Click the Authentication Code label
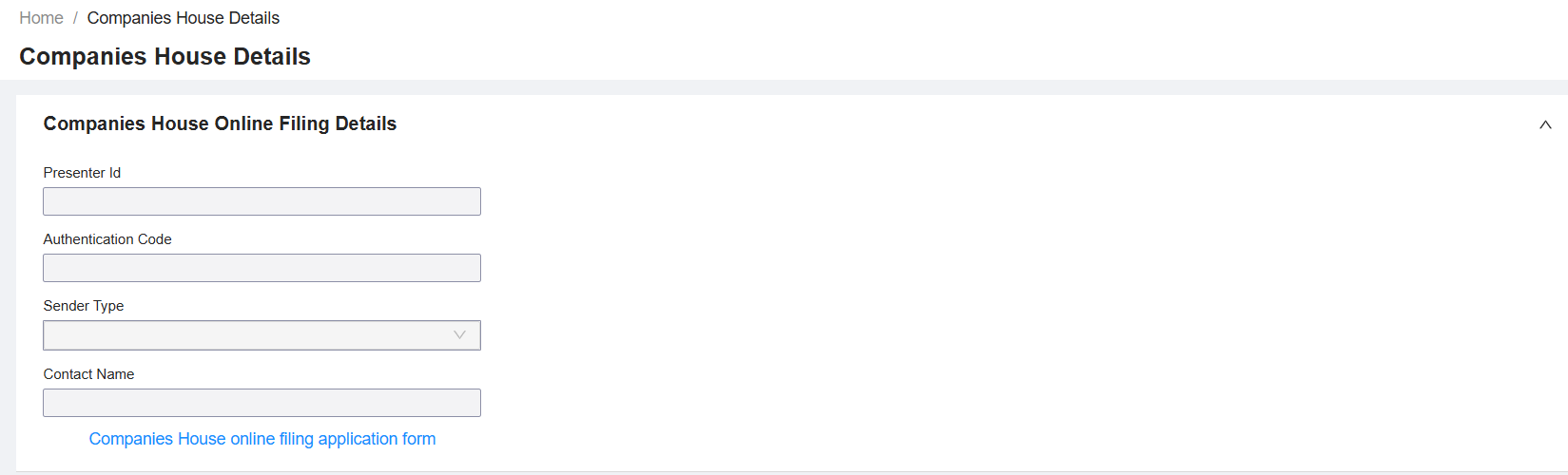This screenshot has height=475, width=1568. 107,239
